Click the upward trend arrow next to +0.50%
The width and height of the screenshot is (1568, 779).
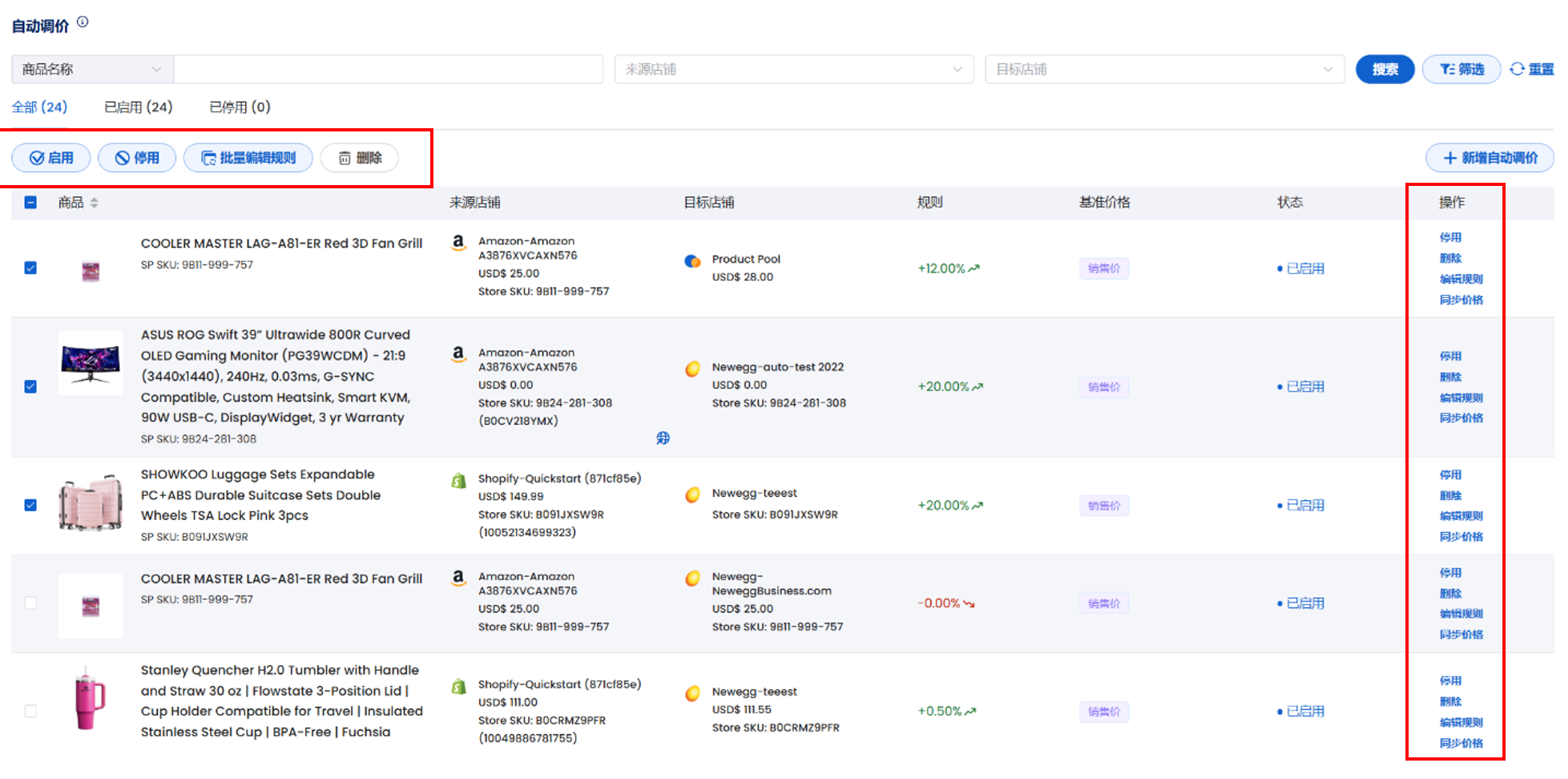point(970,711)
